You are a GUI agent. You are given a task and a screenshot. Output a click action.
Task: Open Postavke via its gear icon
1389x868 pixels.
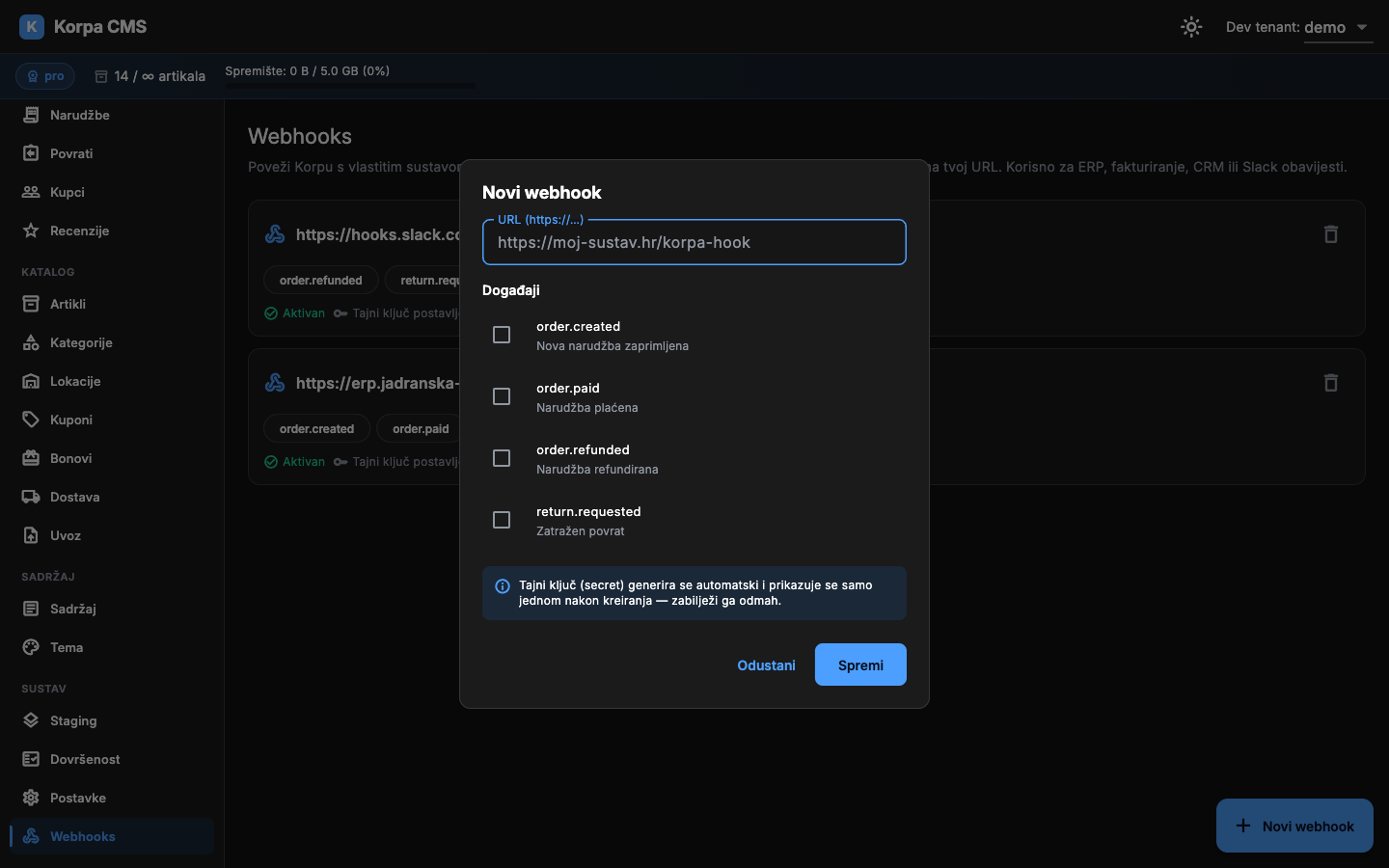coord(31,798)
